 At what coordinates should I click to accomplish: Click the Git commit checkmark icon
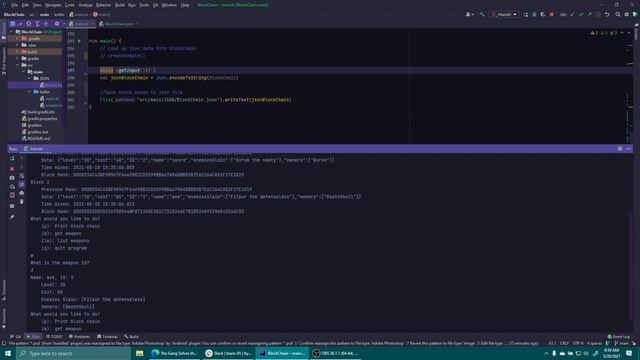[x=581, y=14]
